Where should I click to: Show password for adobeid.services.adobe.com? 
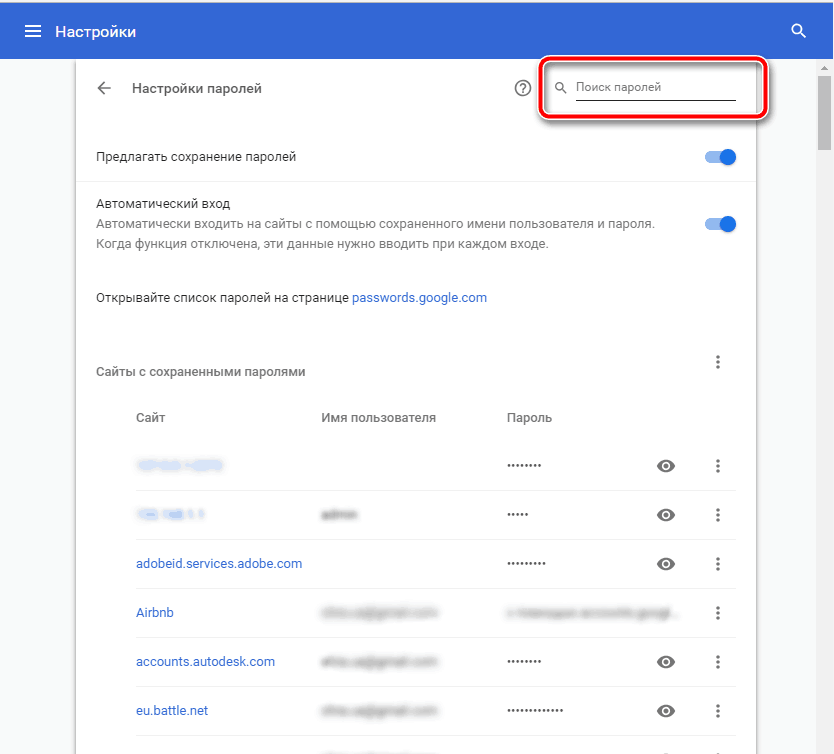pyautogui.click(x=666, y=564)
